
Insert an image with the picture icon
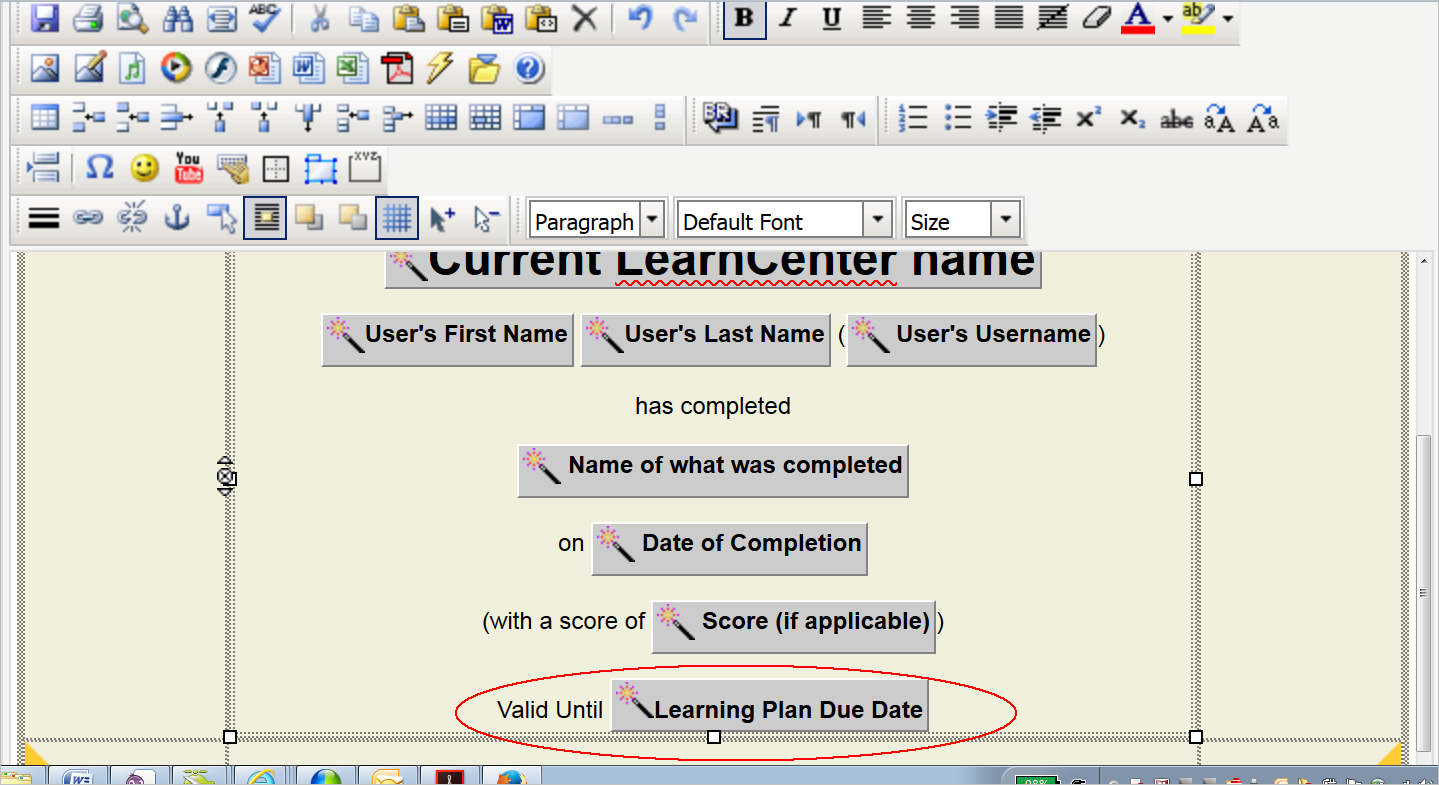point(45,68)
